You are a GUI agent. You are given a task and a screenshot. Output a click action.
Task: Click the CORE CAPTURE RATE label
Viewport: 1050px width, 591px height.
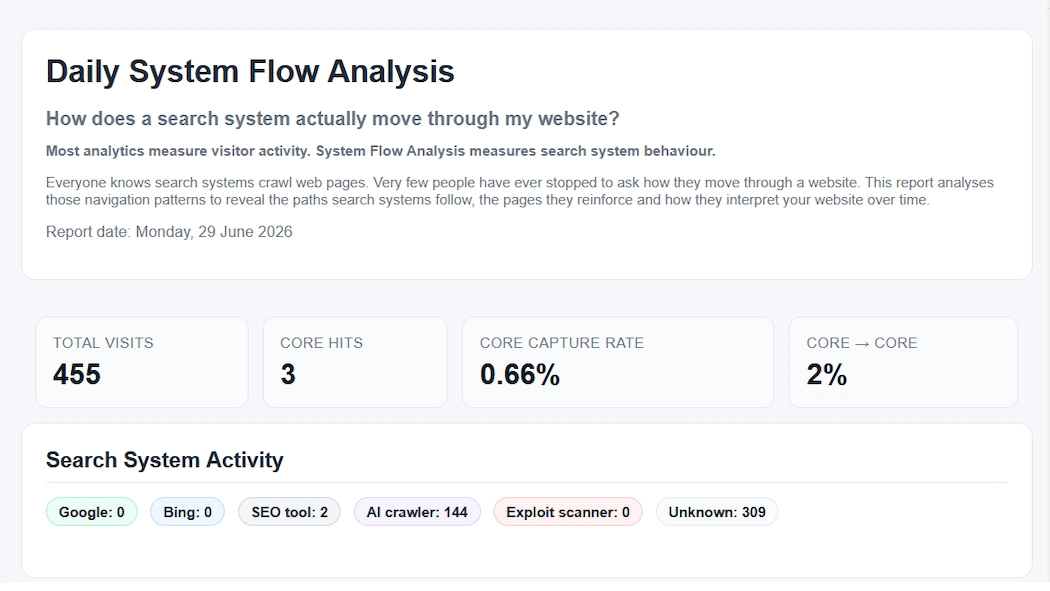(562, 343)
